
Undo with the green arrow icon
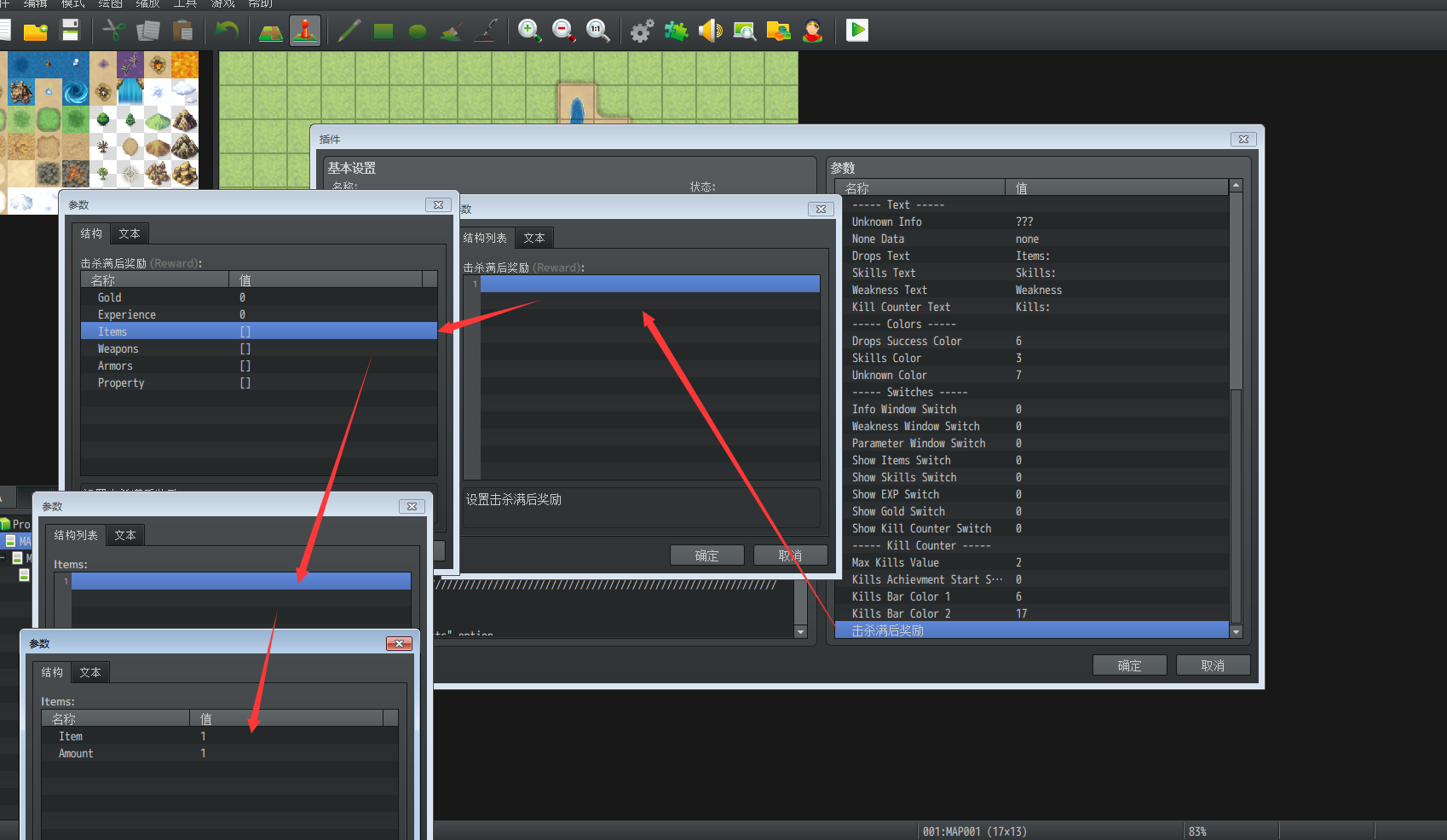click(227, 32)
